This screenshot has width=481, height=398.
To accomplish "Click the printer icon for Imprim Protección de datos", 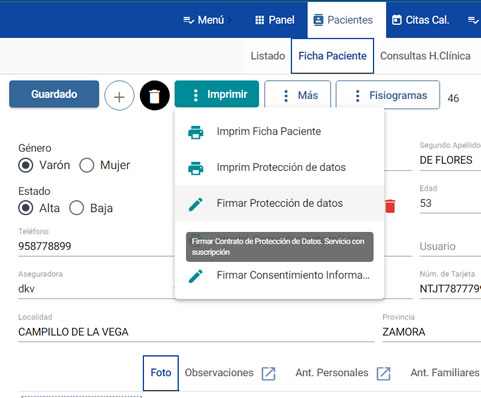I will [196, 168].
